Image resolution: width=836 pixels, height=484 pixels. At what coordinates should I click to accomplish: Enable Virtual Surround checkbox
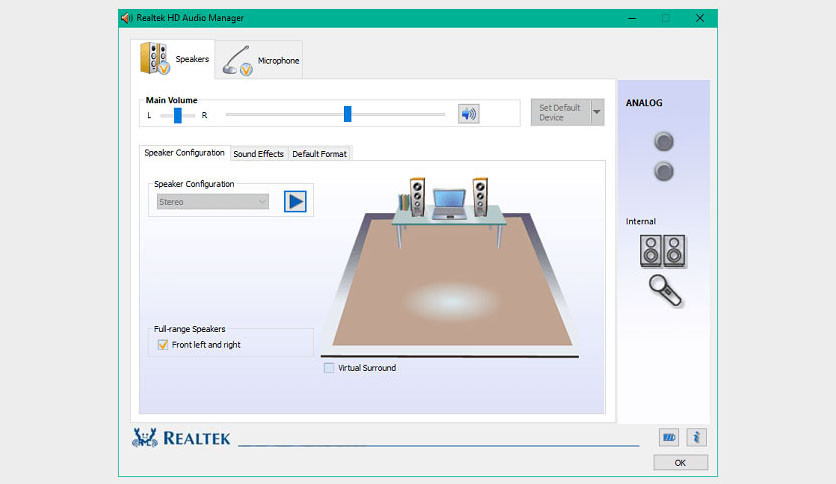[x=329, y=368]
